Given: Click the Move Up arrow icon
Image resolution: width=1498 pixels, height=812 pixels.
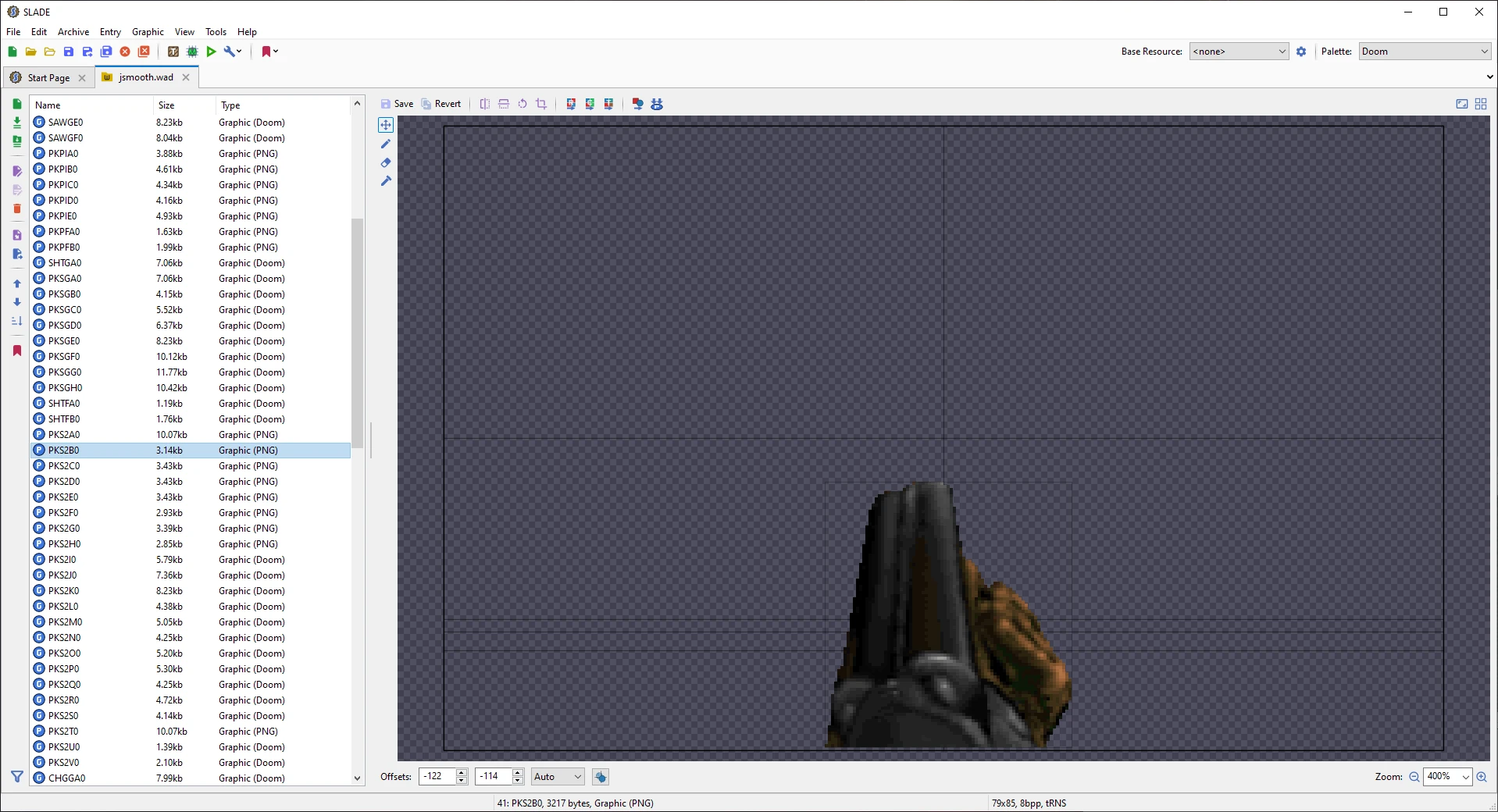Looking at the screenshot, I should click(x=17, y=283).
